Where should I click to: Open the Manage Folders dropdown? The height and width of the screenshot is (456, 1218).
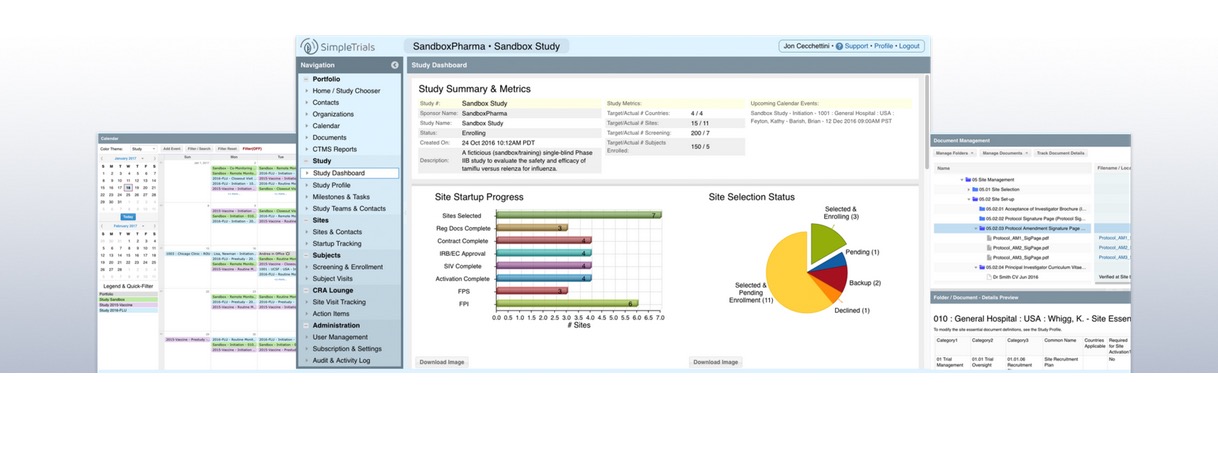tap(954, 153)
